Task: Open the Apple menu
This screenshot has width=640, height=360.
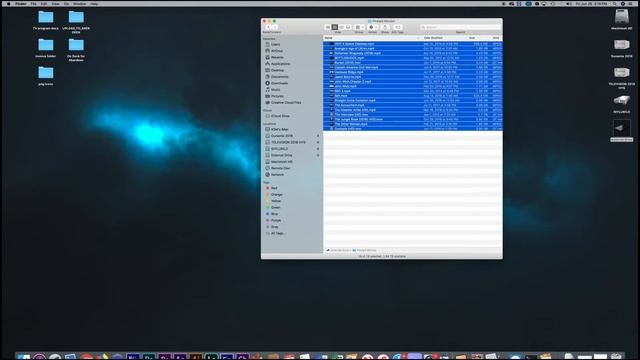Action: 9,4
